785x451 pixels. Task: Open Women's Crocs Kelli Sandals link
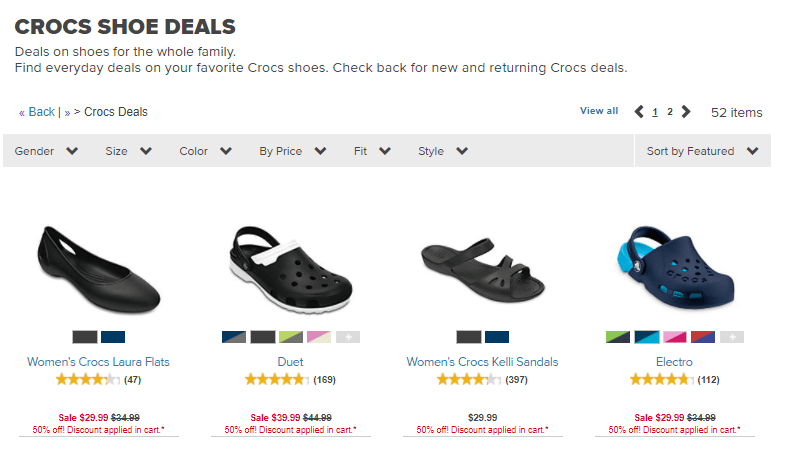482,361
